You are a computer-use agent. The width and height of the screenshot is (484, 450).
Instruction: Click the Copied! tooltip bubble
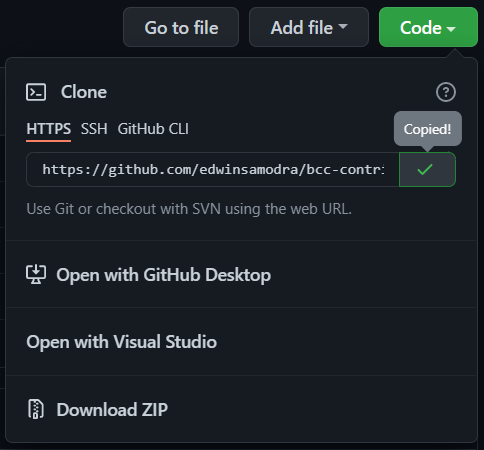pyautogui.click(x=428, y=129)
